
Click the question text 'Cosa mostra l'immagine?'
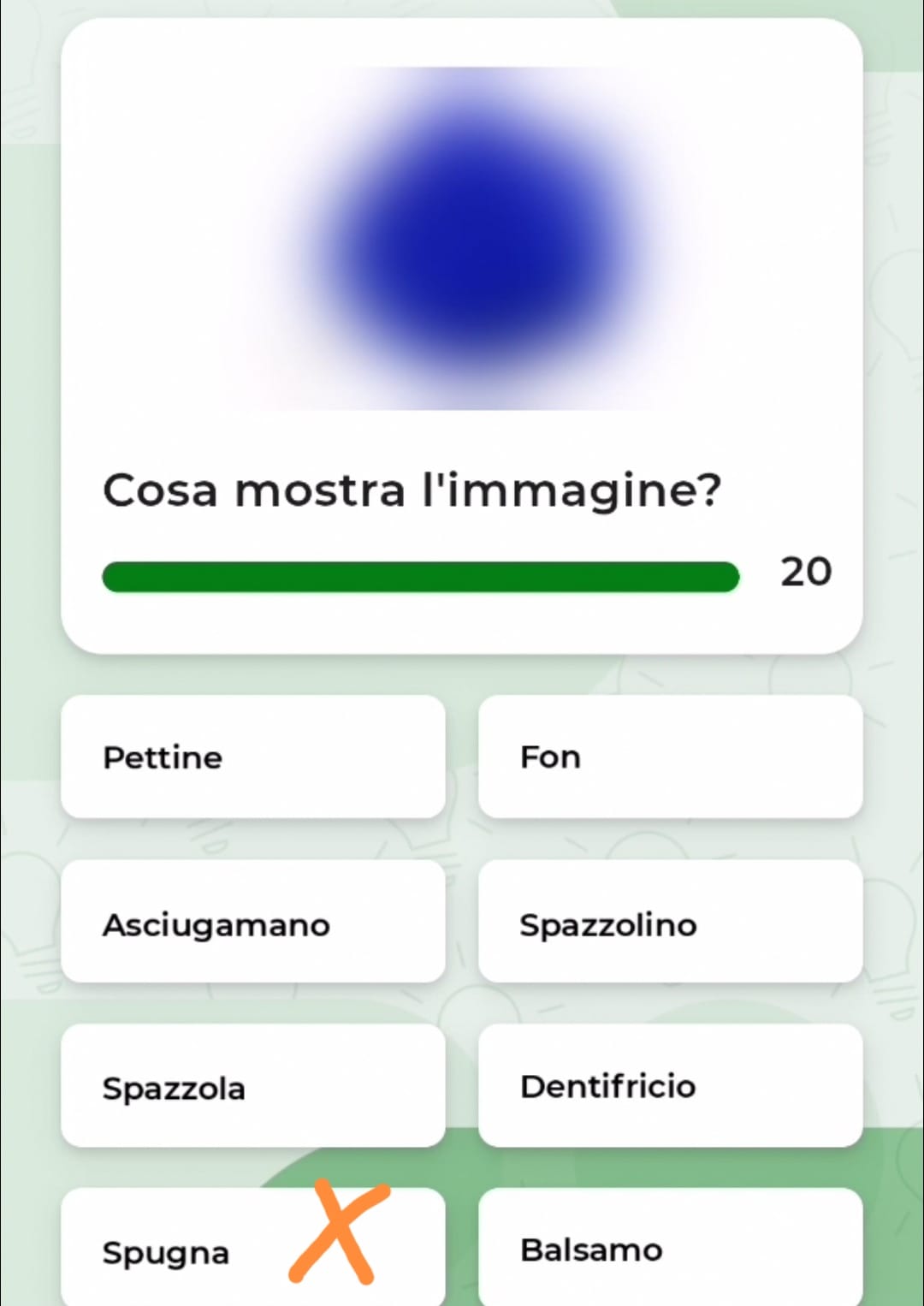[x=412, y=490]
